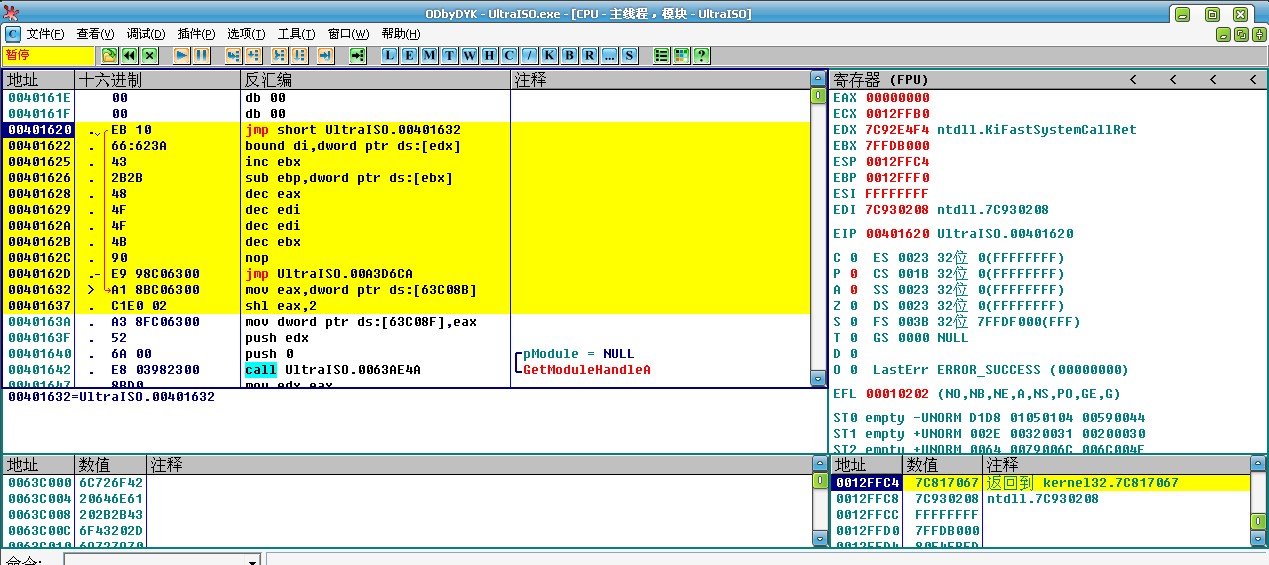The image size is (1269, 565).
Task: Click the 反汇编 column header
Action: pyautogui.click(x=376, y=80)
